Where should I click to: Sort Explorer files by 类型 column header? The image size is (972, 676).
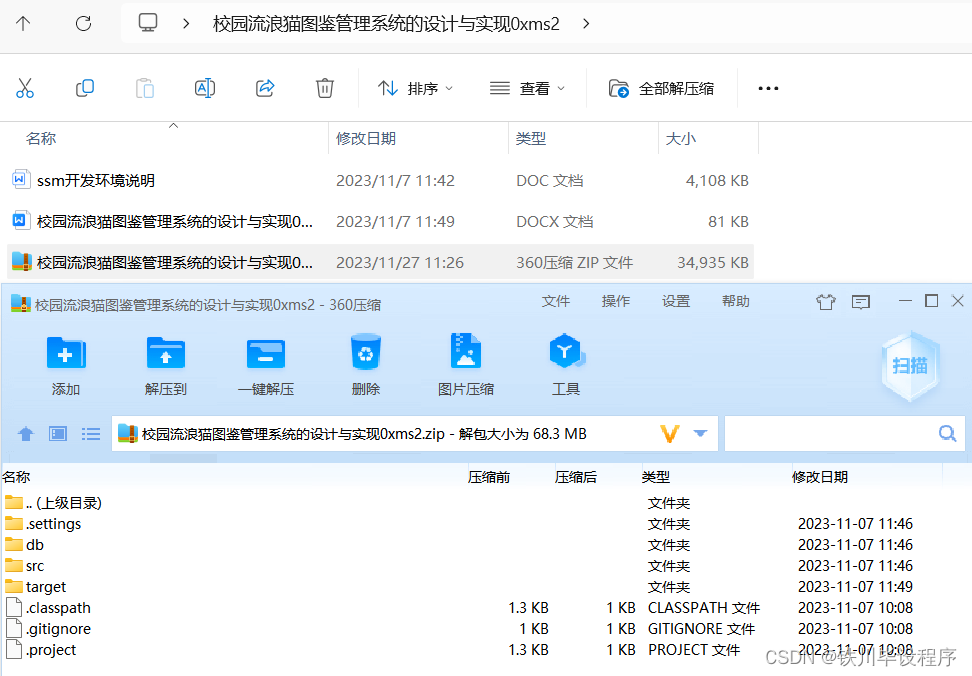(531, 138)
